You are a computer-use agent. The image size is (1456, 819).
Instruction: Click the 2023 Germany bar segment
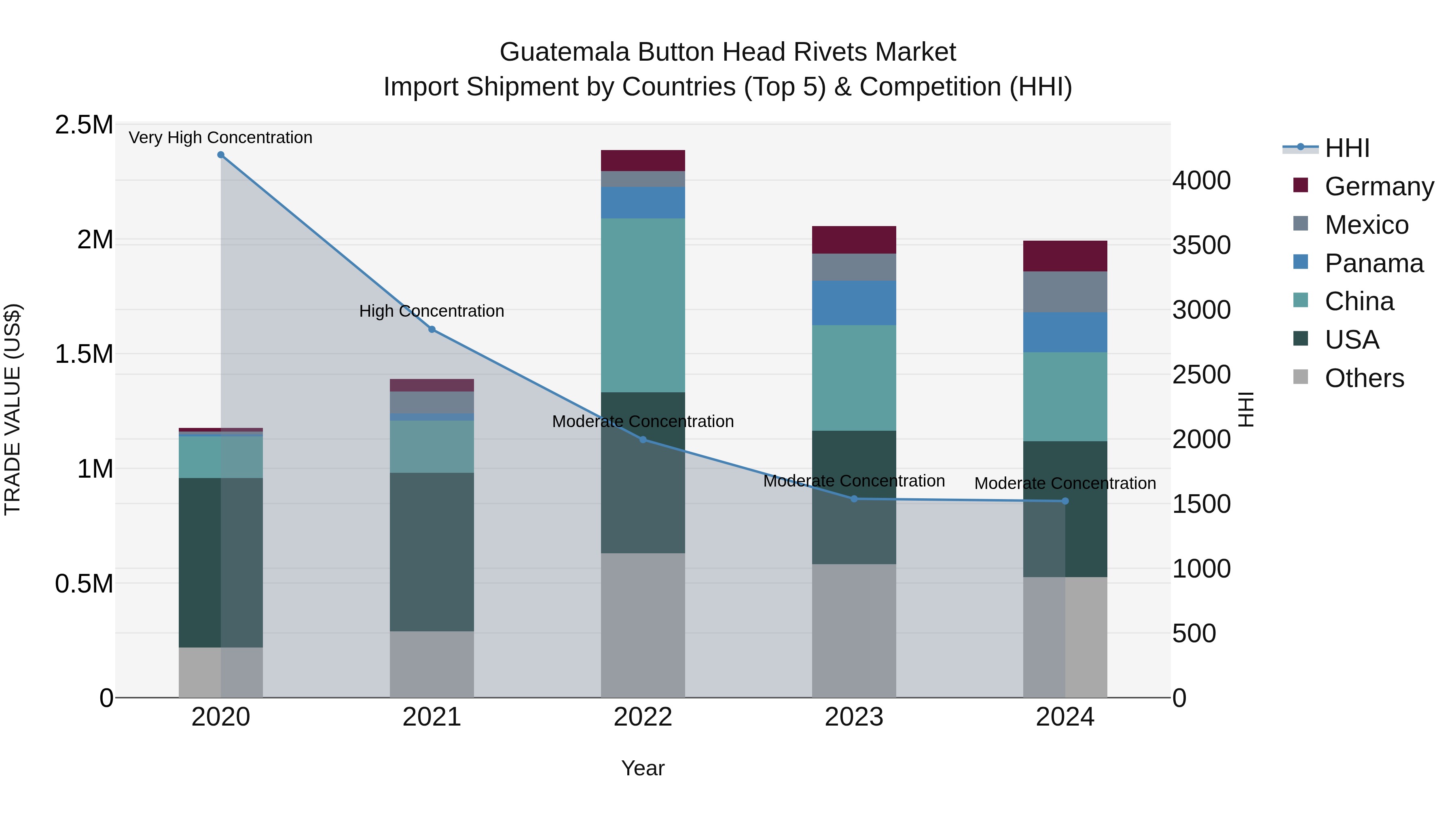(854, 240)
